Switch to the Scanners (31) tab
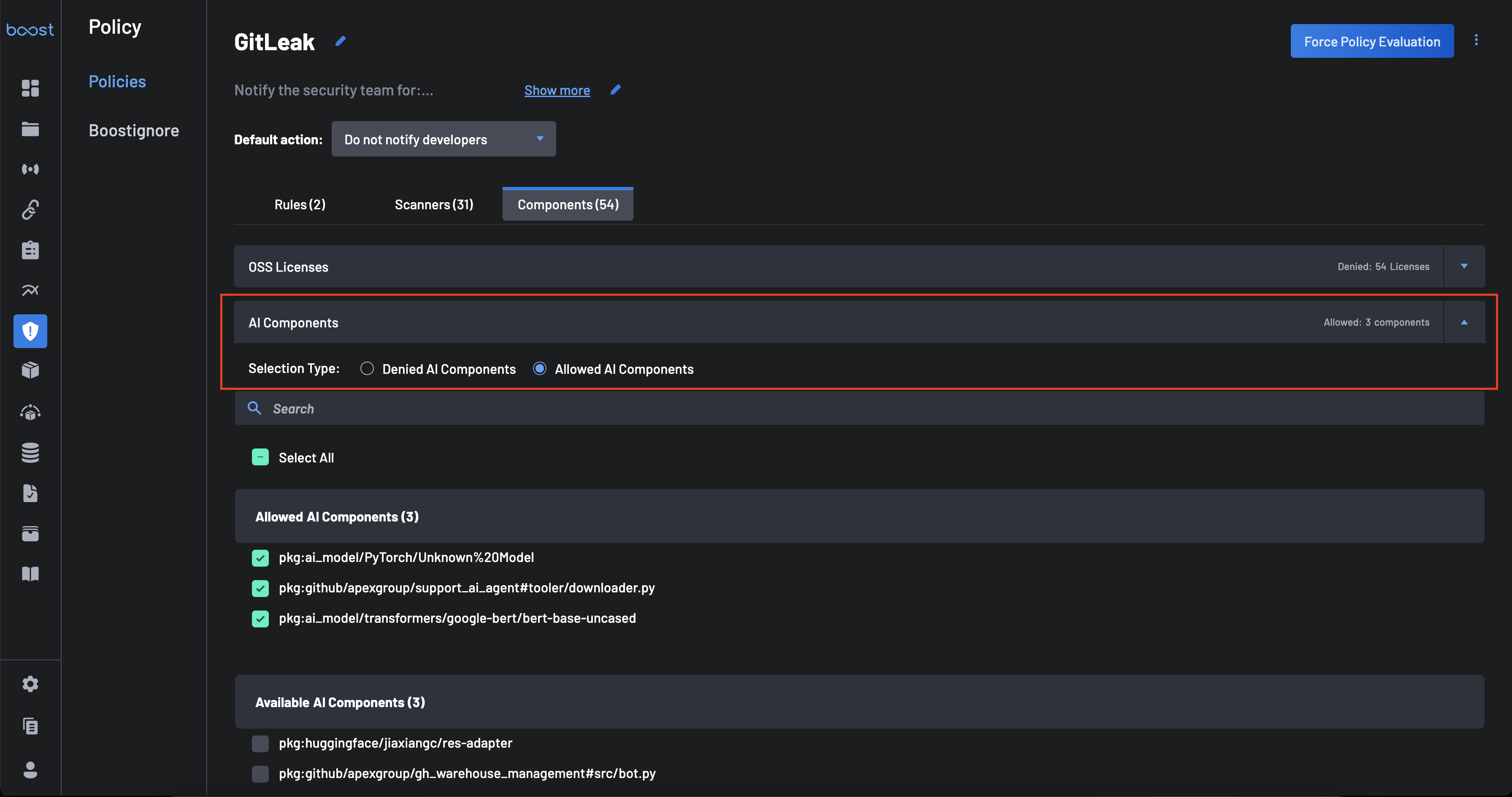 click(434, 204)
